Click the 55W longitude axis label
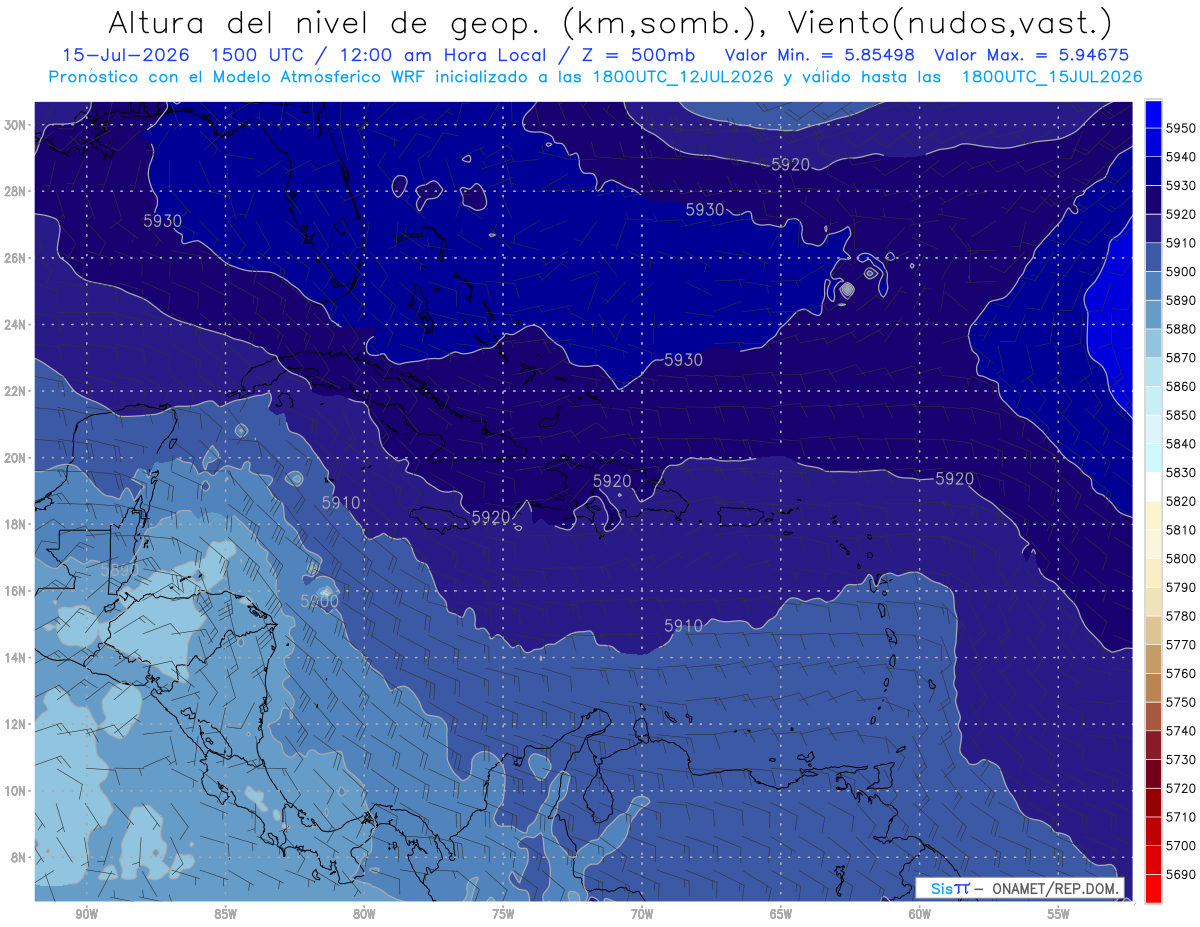Image resolution: width=1200 pixels, height=927 pixels. coord(1059,913)
